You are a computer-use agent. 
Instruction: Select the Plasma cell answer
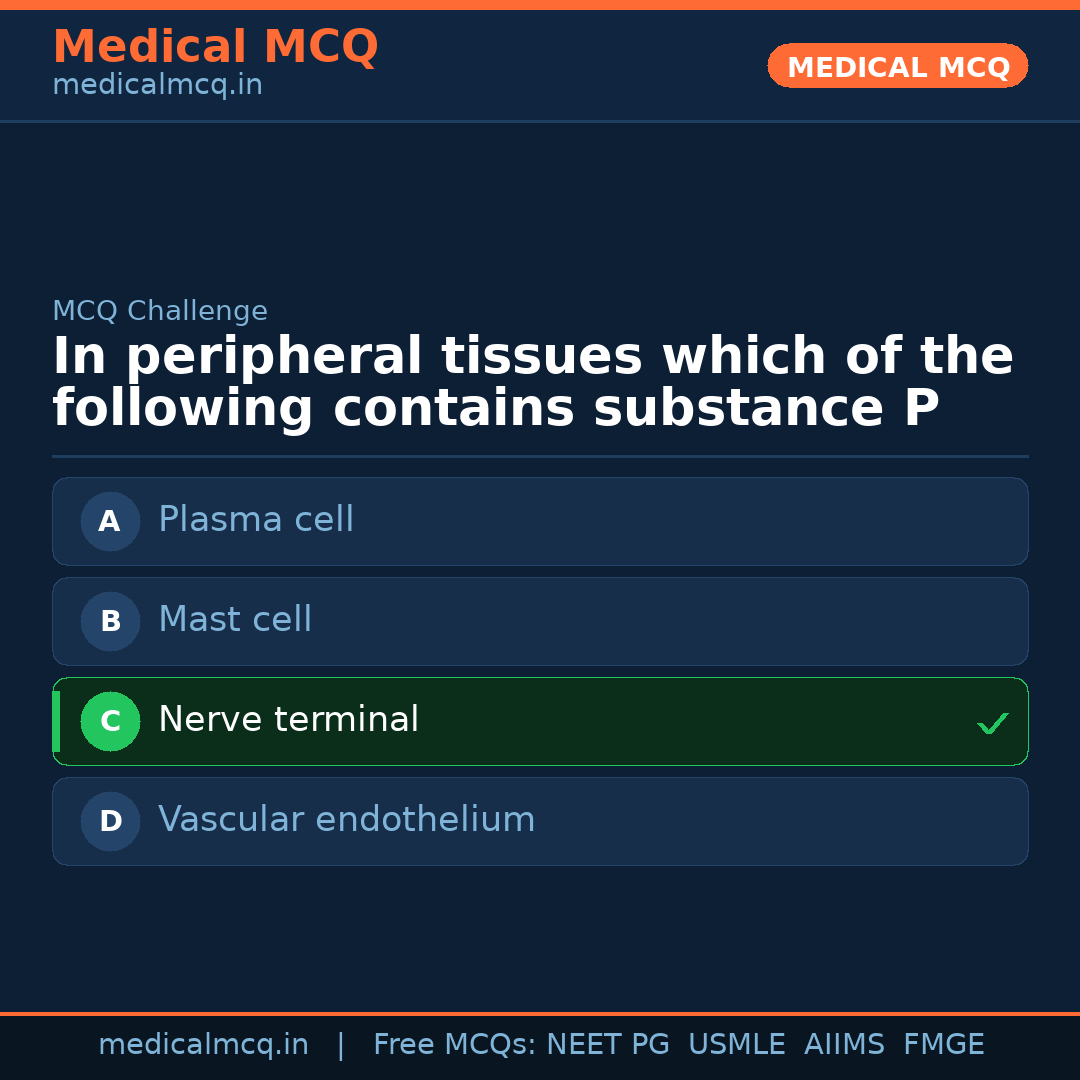(x=256, y=520)
